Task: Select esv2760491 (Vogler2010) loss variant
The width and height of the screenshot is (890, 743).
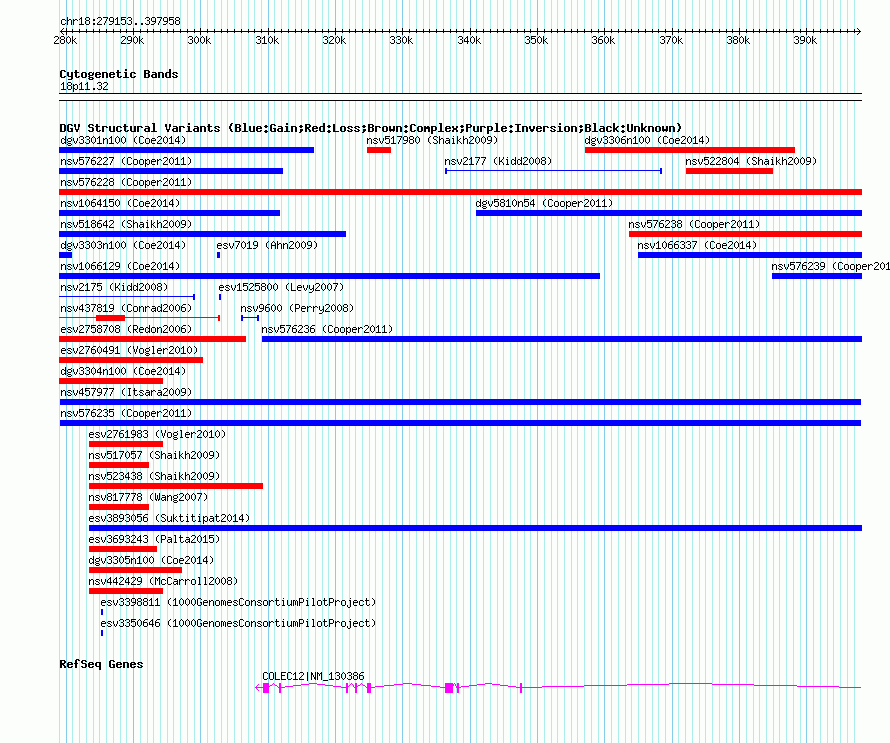Action: [x=131, y=360]
